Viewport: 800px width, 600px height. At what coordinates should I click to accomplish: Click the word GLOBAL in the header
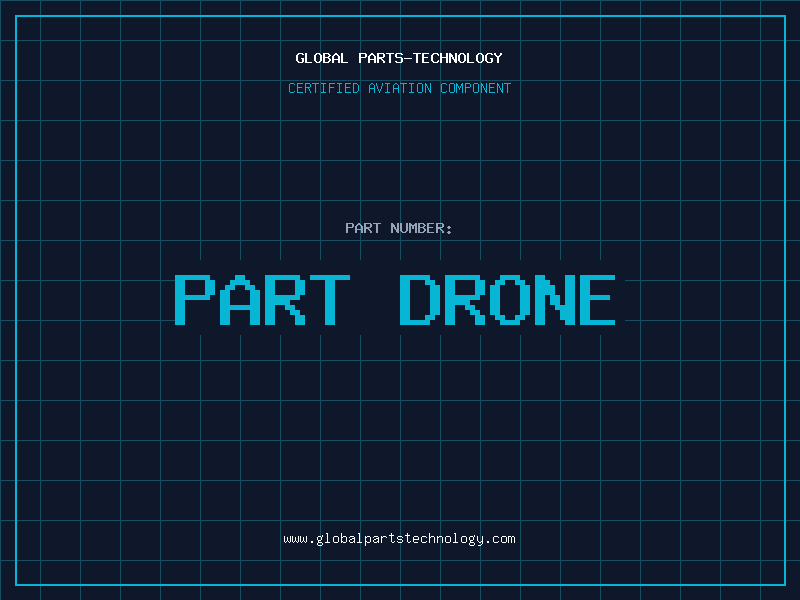322,58
